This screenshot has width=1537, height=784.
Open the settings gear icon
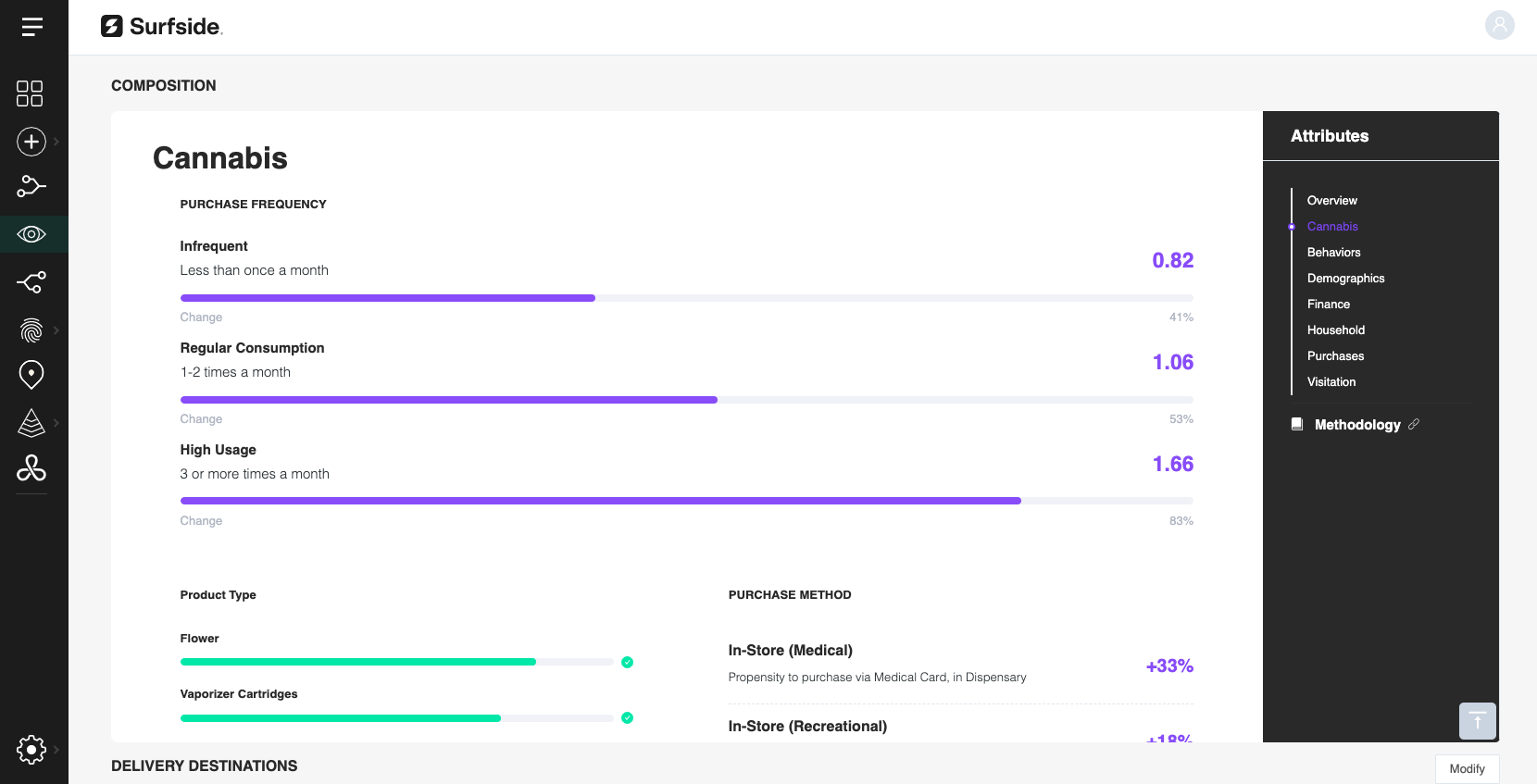click(x=31, y=749)
